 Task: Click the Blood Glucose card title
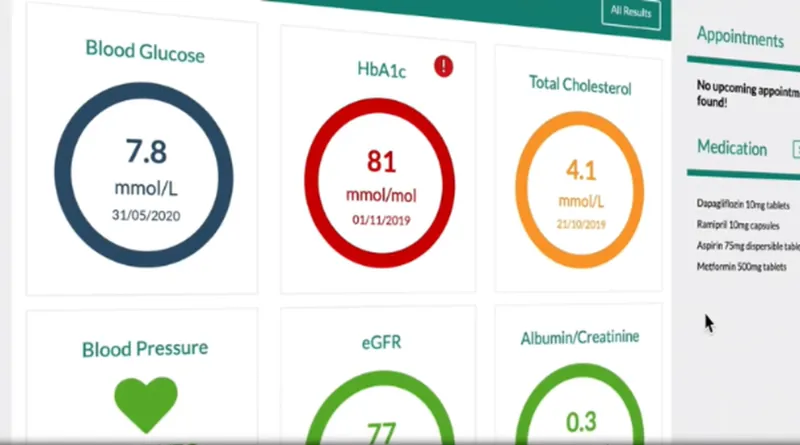click(145, 51)
